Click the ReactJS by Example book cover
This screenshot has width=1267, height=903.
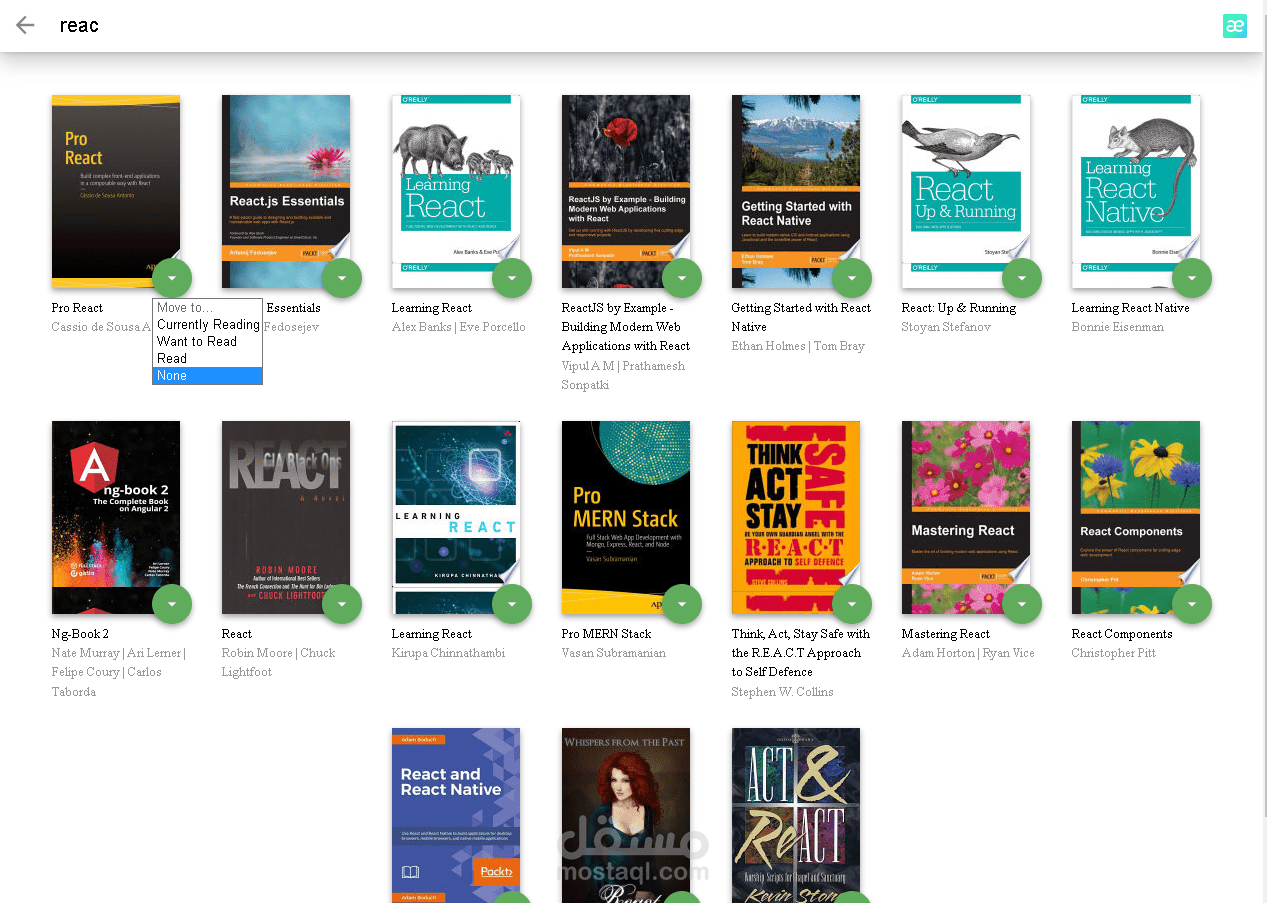626,191
